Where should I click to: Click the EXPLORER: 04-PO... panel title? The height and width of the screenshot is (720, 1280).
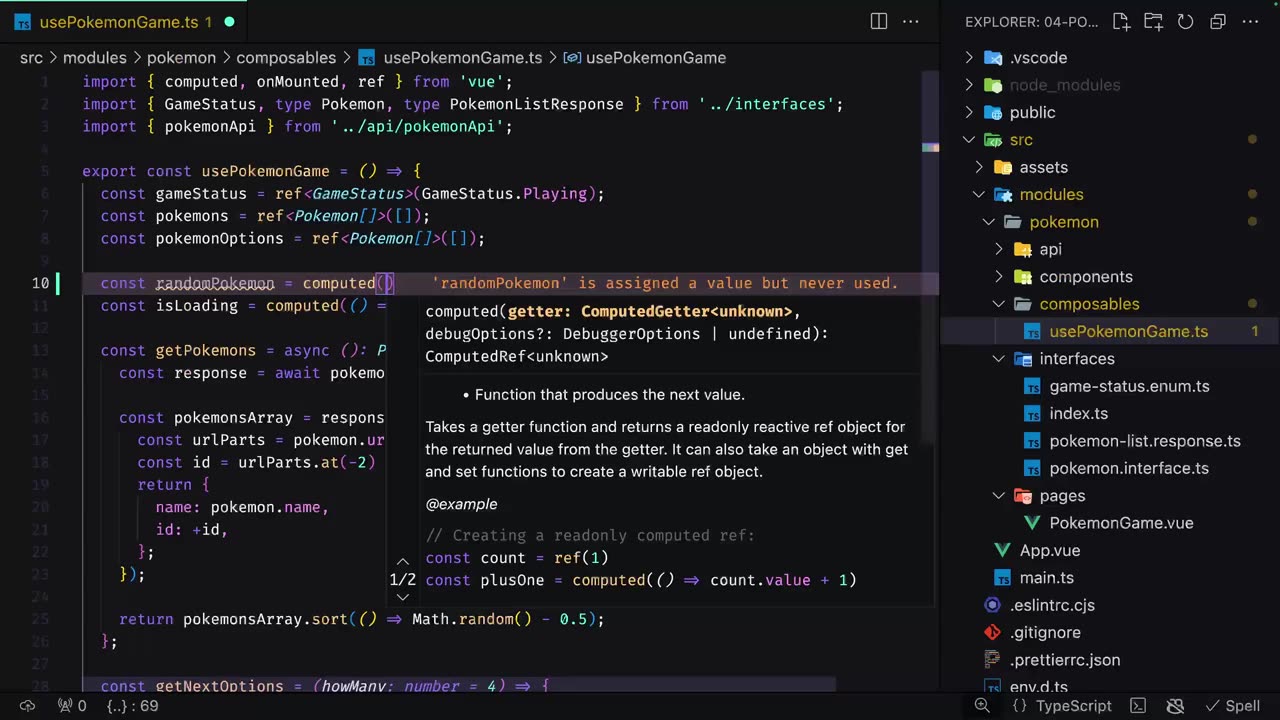click(1032, 21)
